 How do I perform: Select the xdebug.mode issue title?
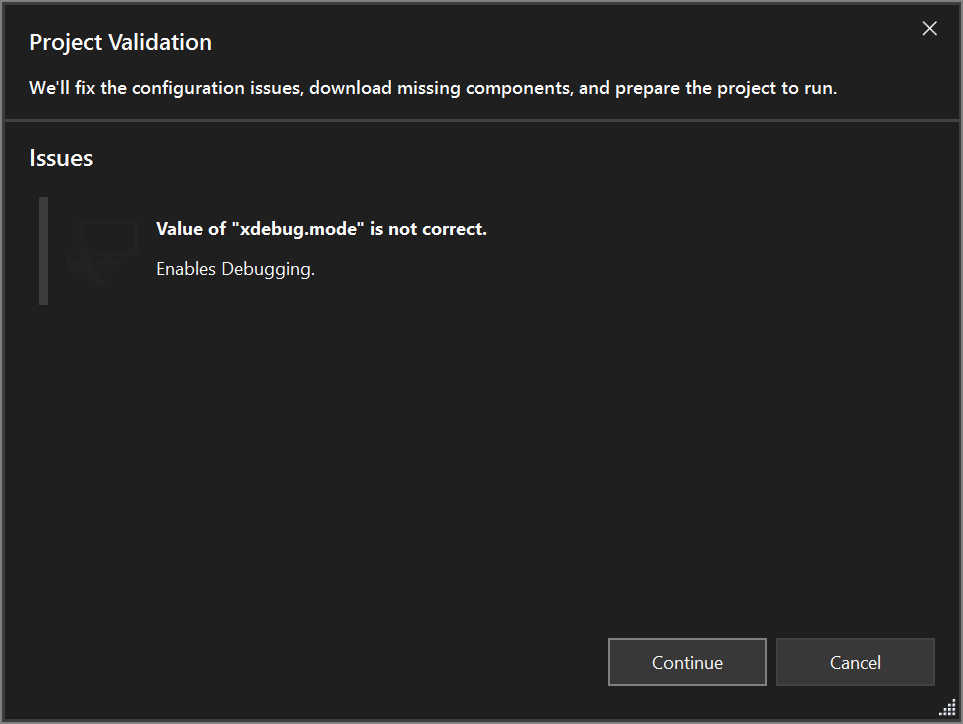pos(321,229)
